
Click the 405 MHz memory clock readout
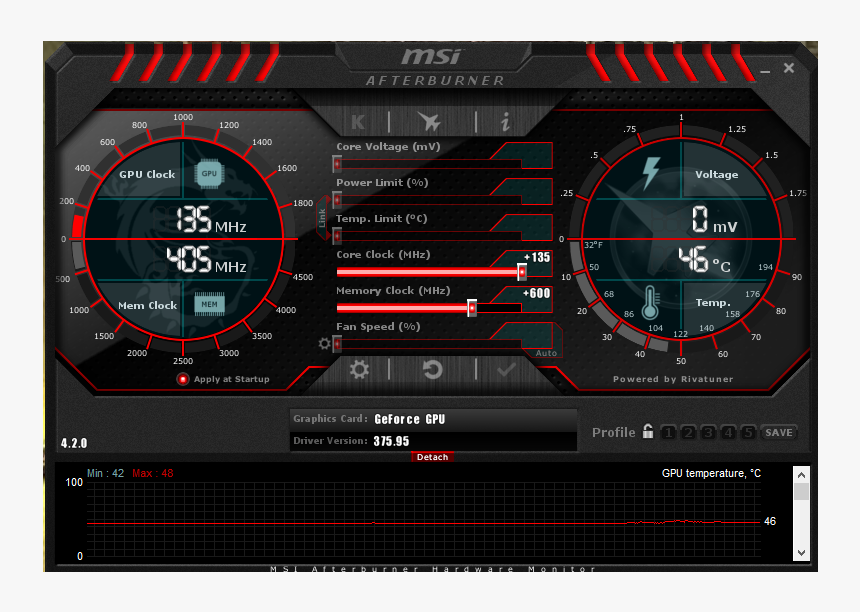coord(207,260)
